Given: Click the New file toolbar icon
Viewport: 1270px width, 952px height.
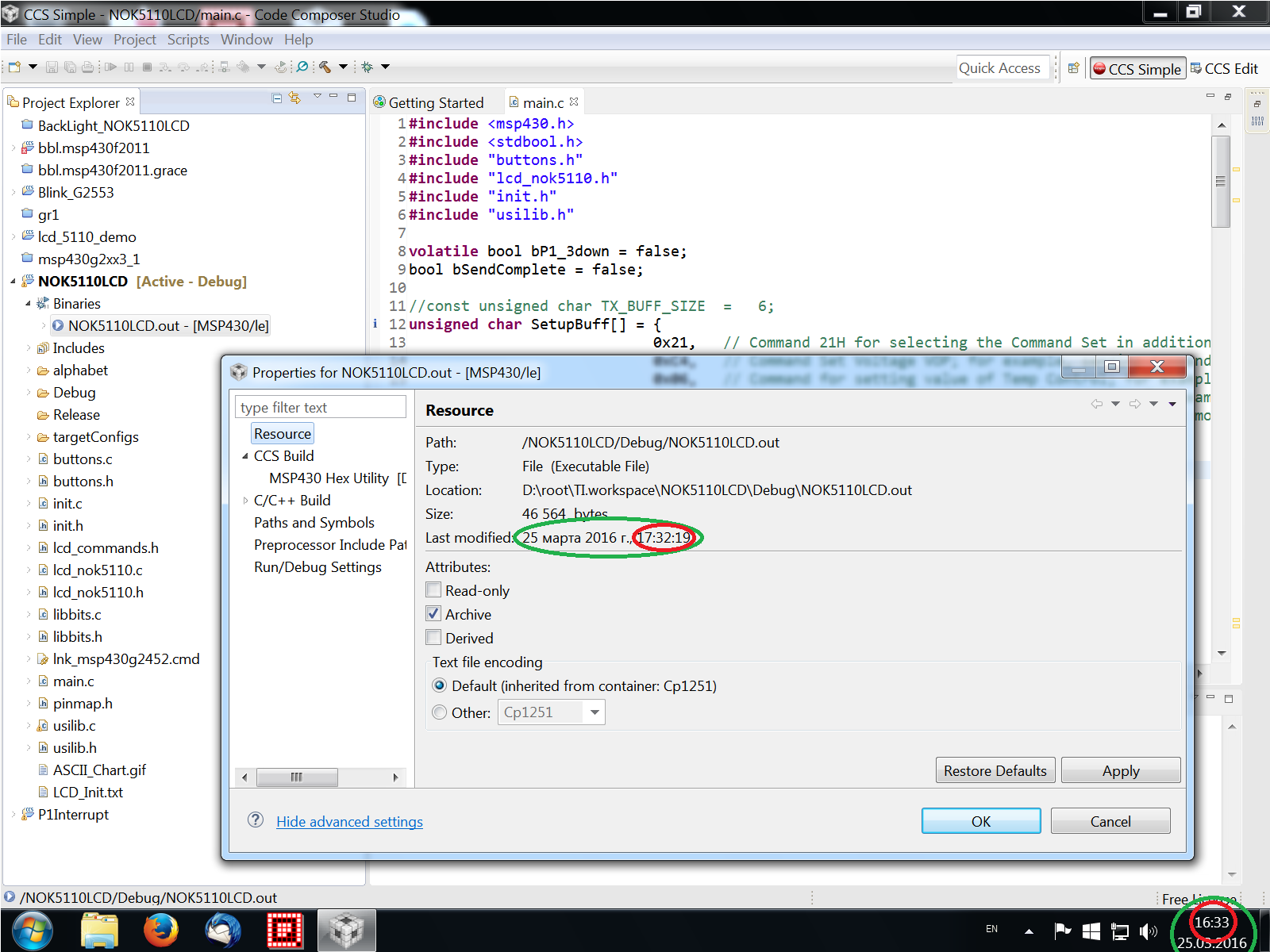Looking at the screenshot, I should [x=14, y=67].
